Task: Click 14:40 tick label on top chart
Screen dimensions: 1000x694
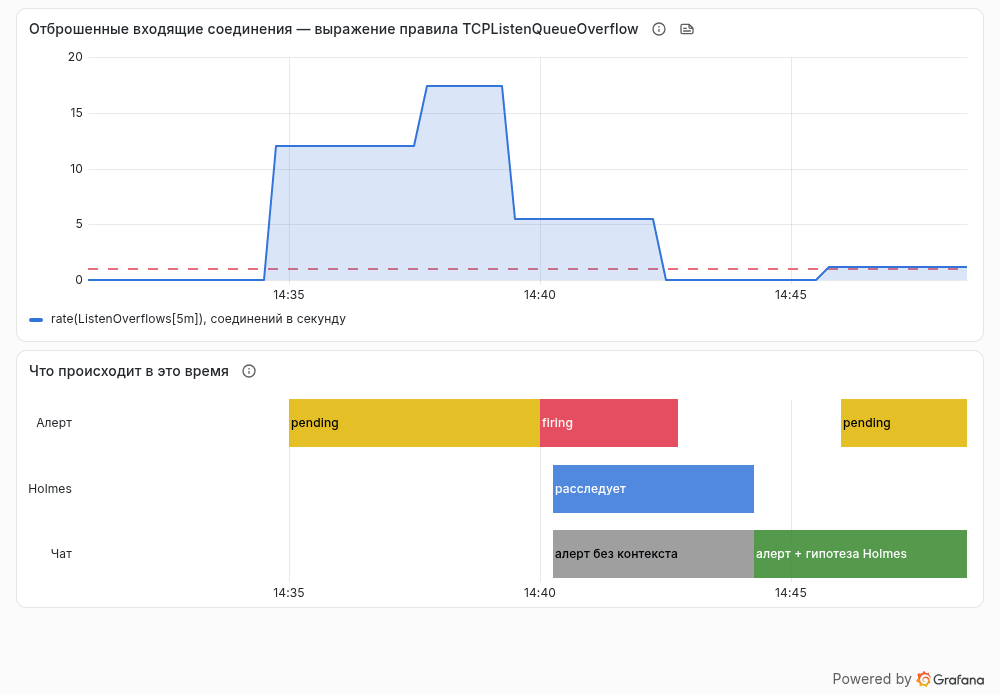Action: coord(540,295)
